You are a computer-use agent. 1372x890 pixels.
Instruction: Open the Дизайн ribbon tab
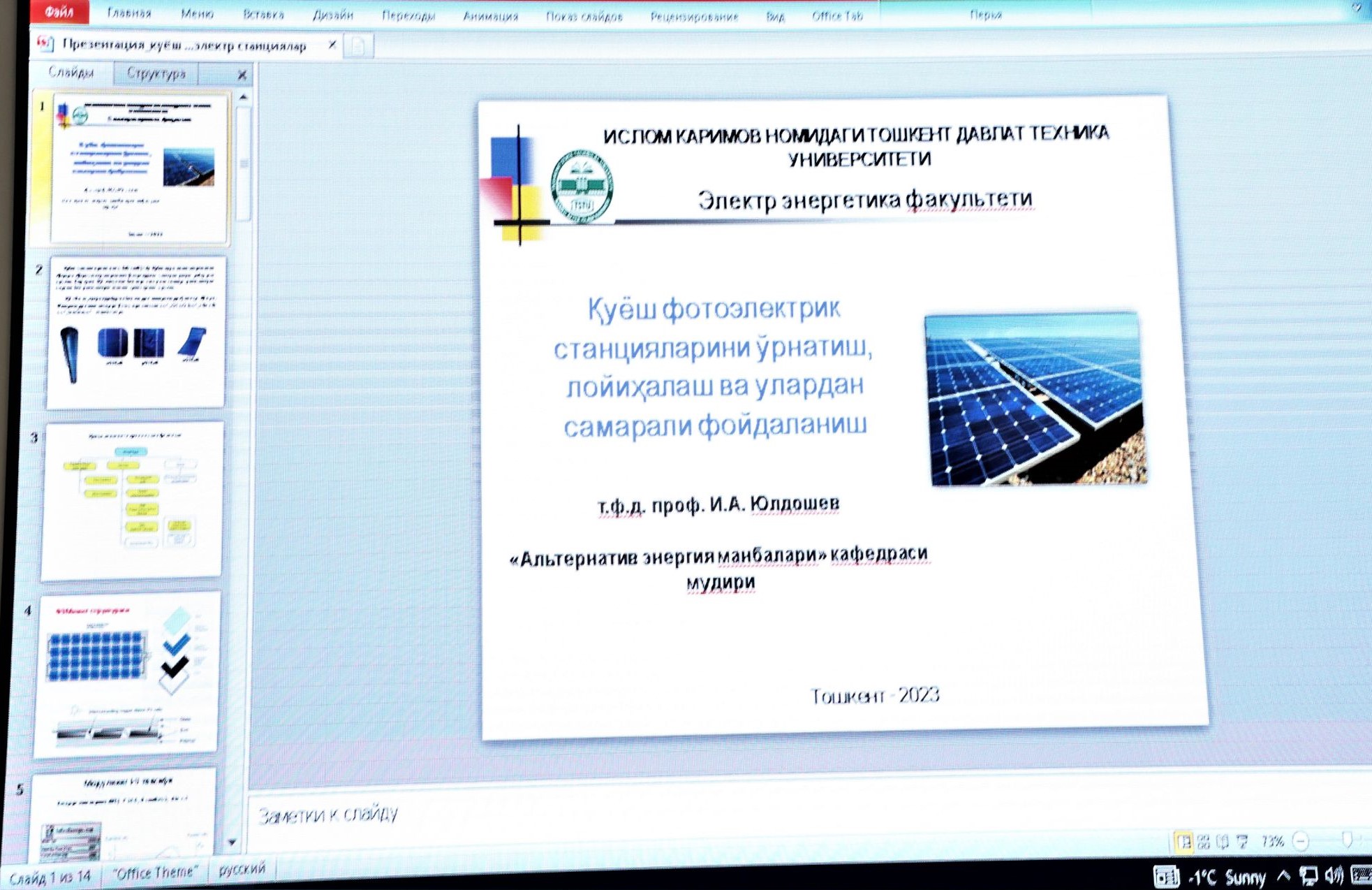tap(333, 15)
